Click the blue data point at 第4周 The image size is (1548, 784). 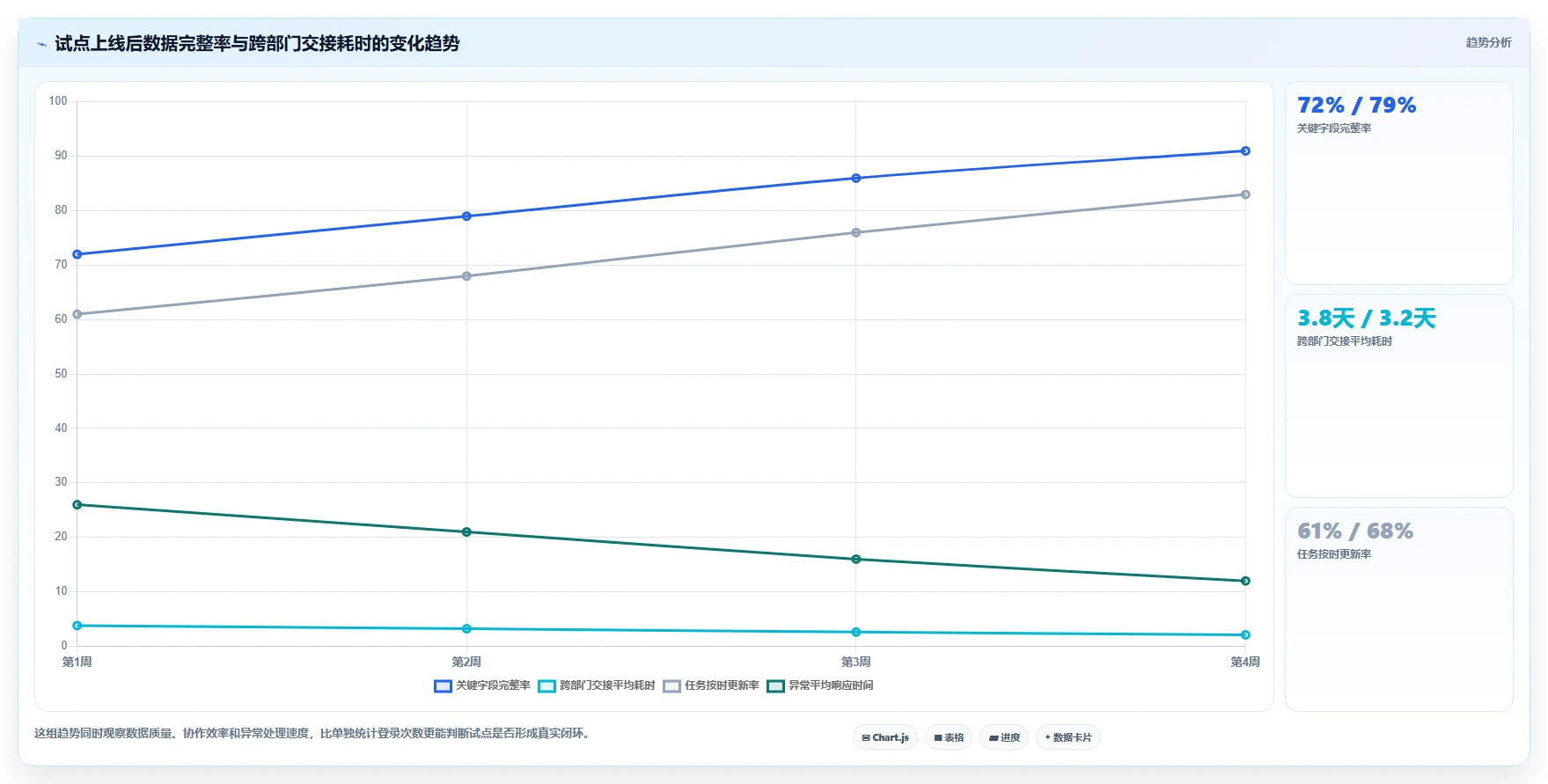(1245, 151)
